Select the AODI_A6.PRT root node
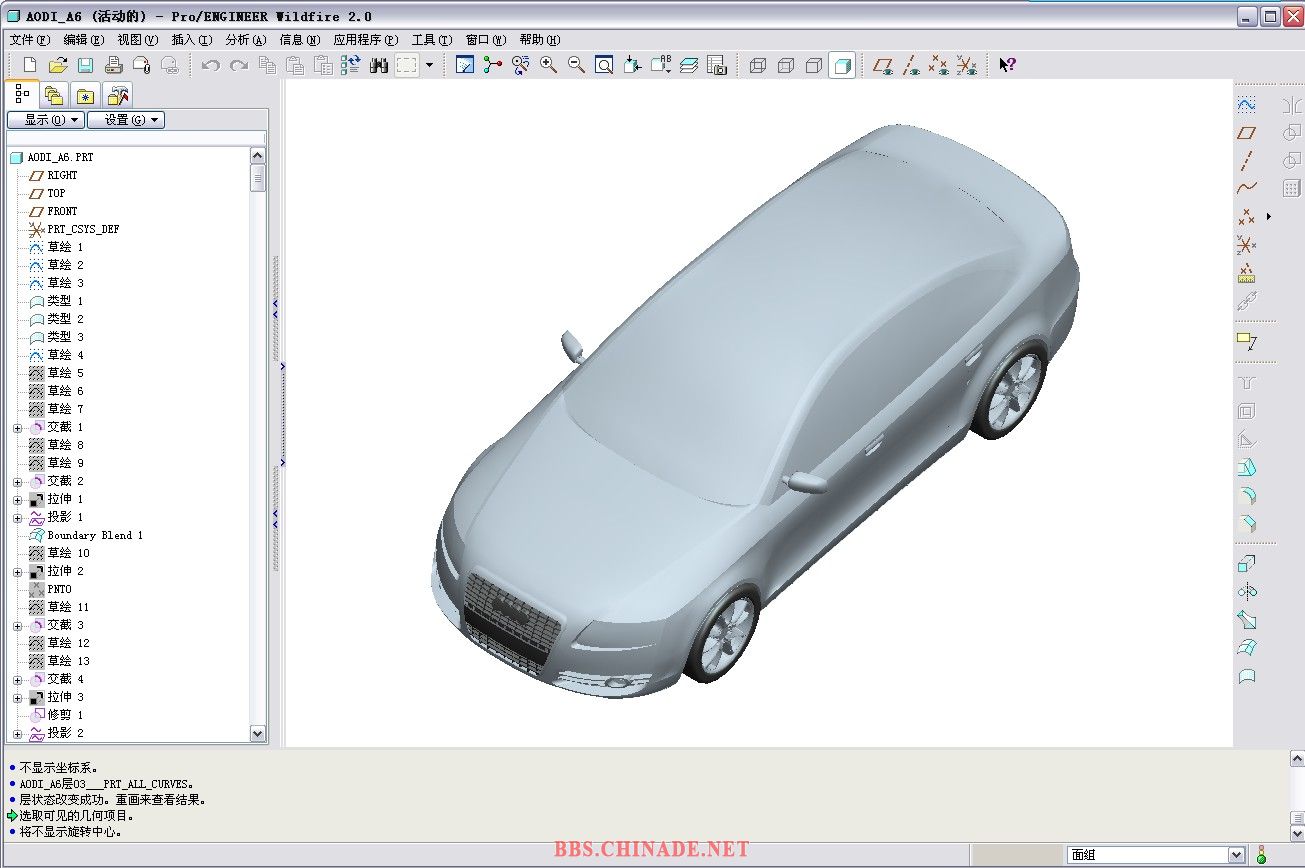Image resolution: width=1305 pixels, height=868 pixels. point(60,158)
